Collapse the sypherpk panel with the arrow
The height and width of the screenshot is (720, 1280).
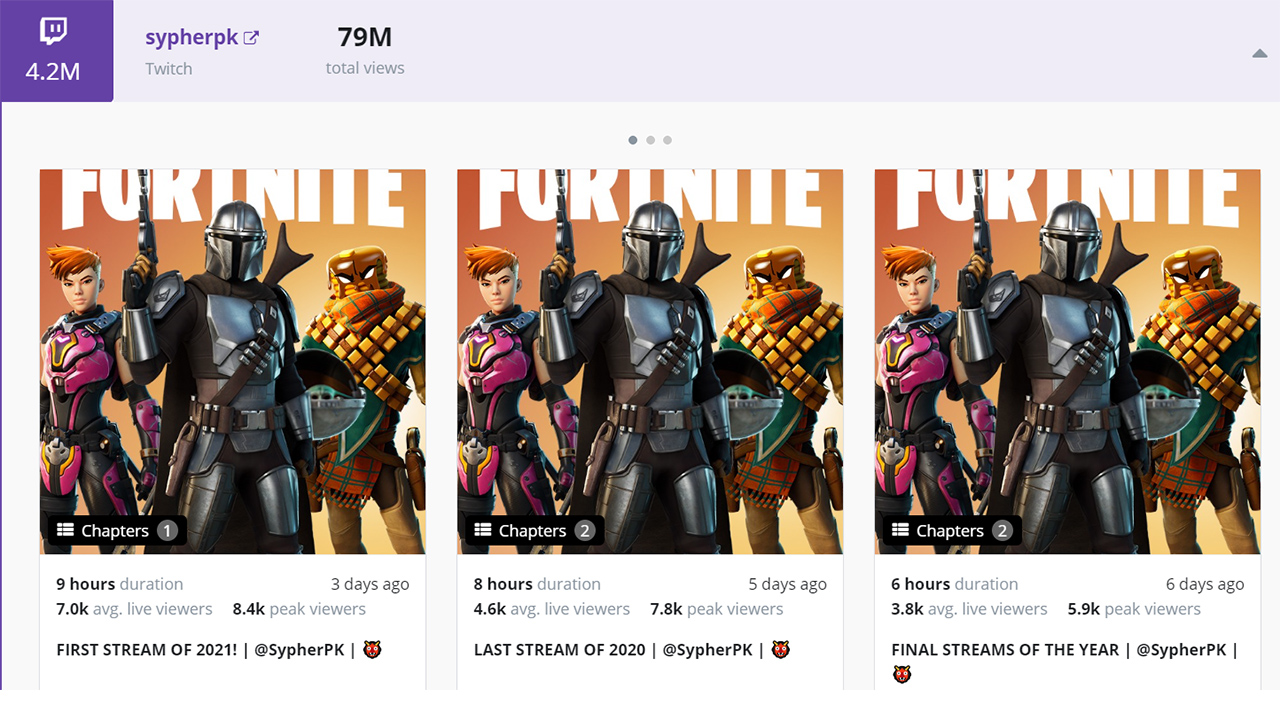click(1259, 54)
